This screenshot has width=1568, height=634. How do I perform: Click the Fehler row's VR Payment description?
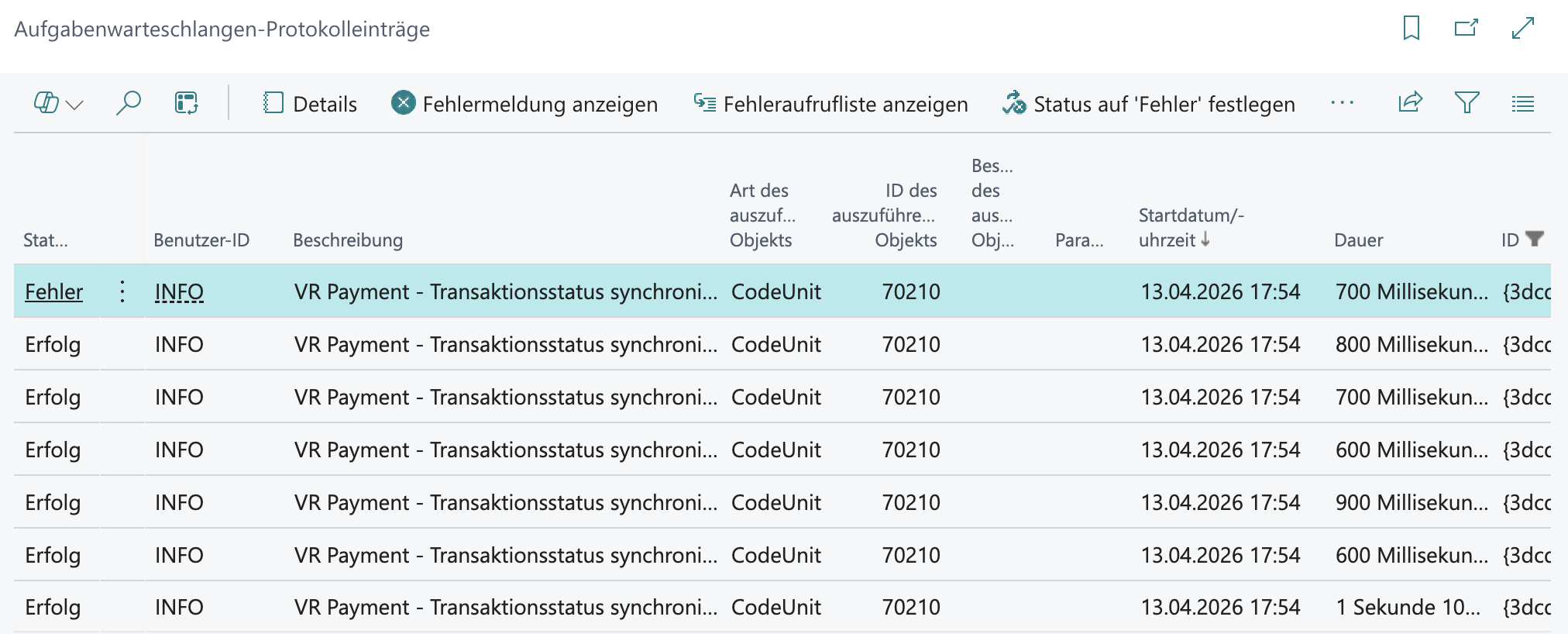point(506,291)
